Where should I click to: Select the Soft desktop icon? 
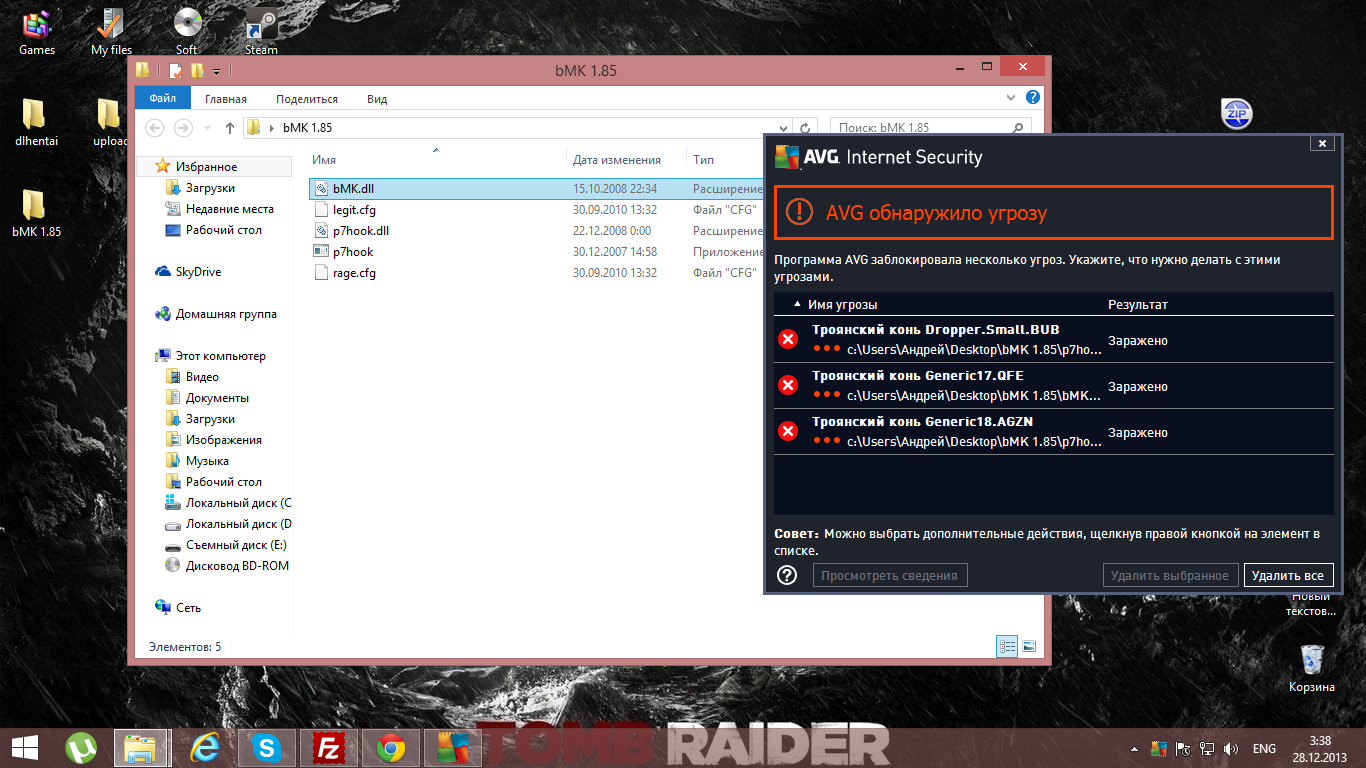pyautogui.click(x=187, y=30)
